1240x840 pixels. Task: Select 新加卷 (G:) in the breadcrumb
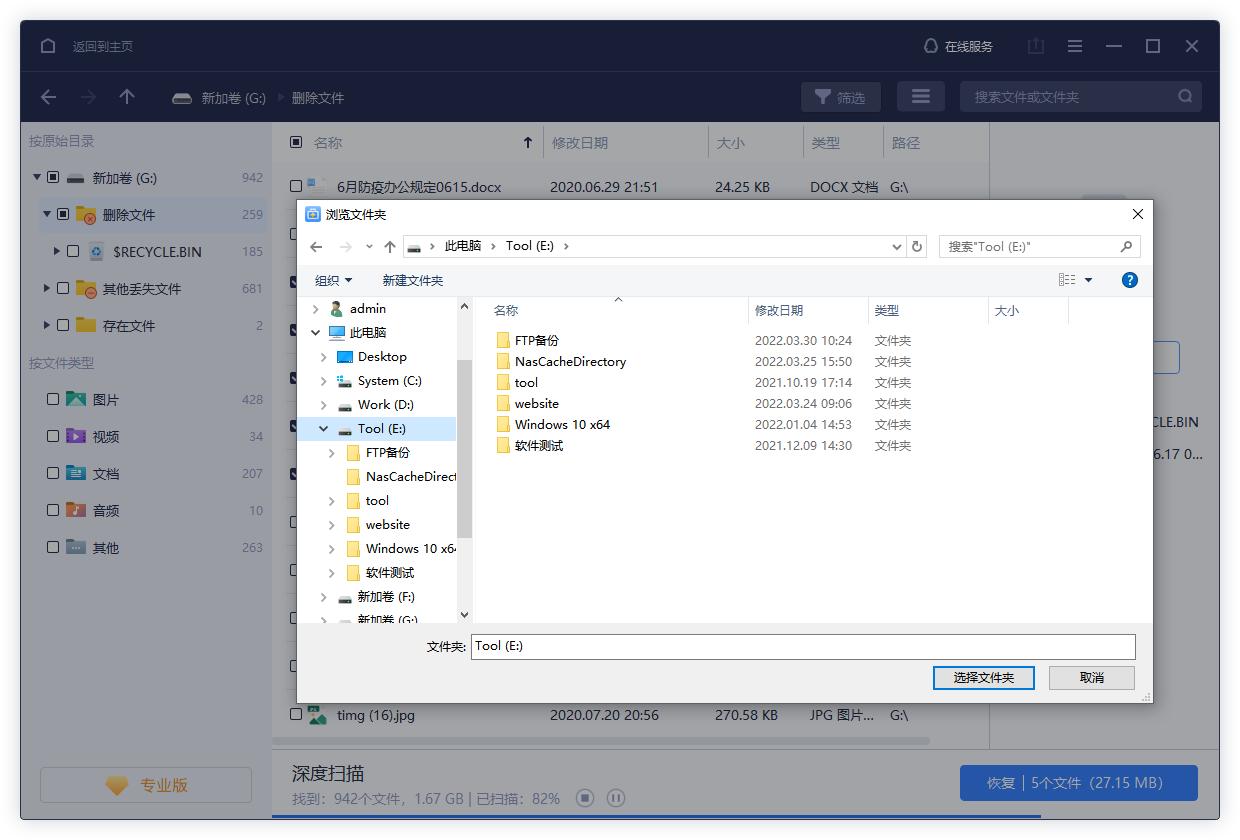[x=231, y=97]
